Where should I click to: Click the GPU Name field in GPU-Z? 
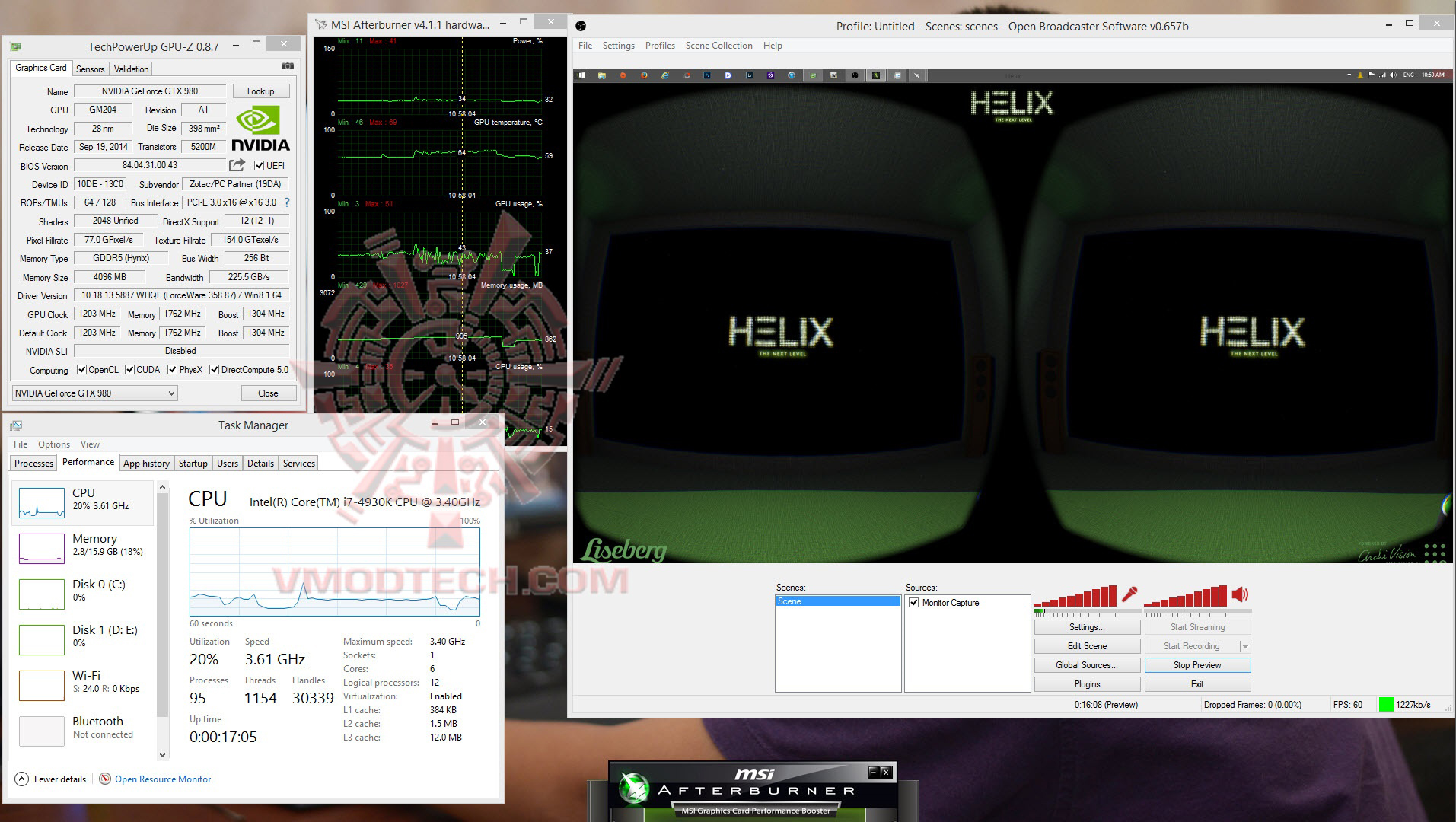(150, 91)
